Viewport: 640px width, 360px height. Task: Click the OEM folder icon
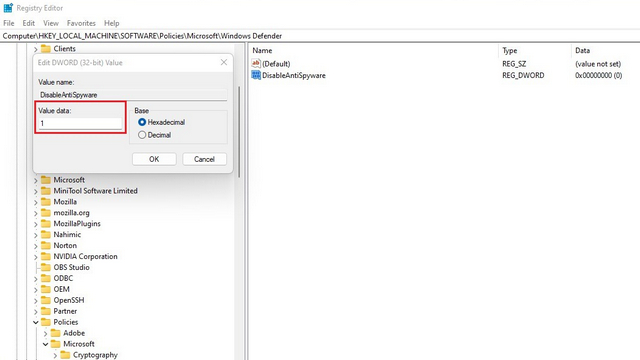click(x=46, y=289)
